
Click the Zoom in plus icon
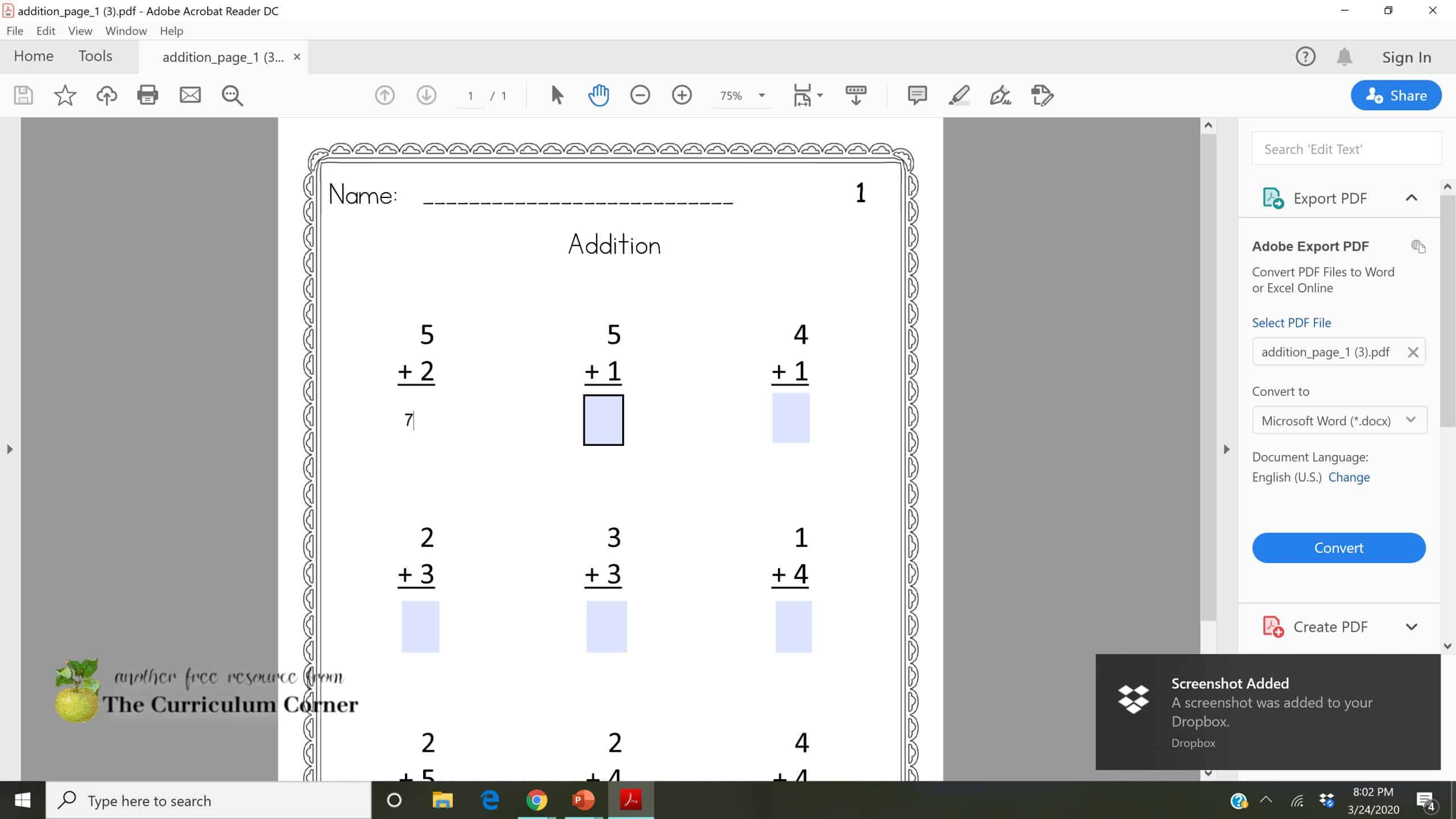[x=681, y=95]
